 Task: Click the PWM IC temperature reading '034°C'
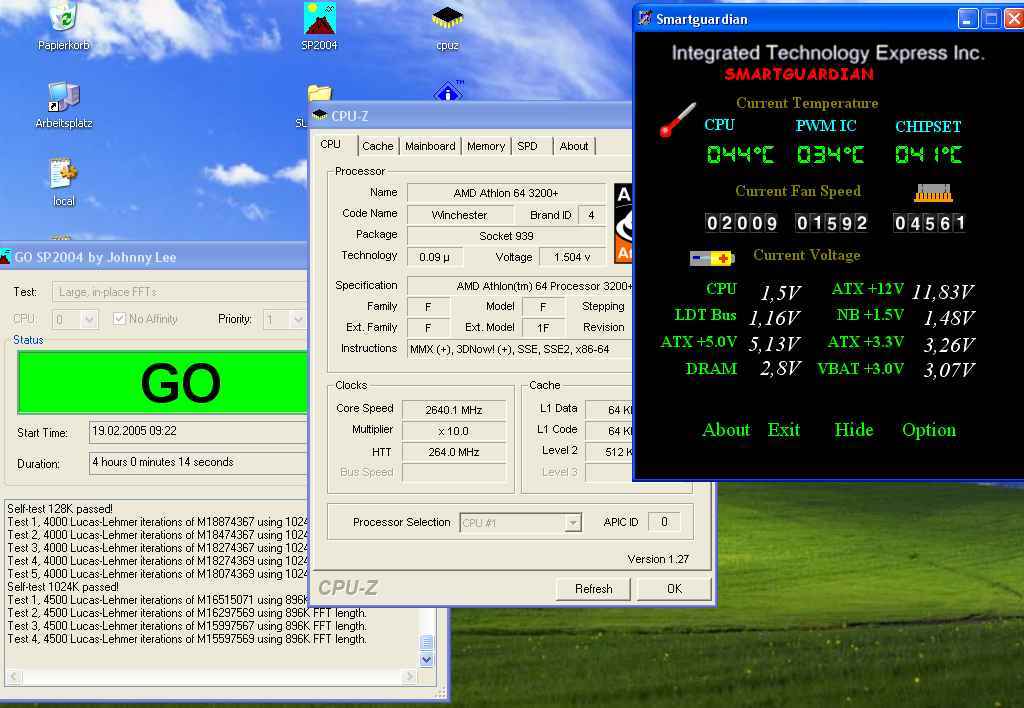pos(831,155)
